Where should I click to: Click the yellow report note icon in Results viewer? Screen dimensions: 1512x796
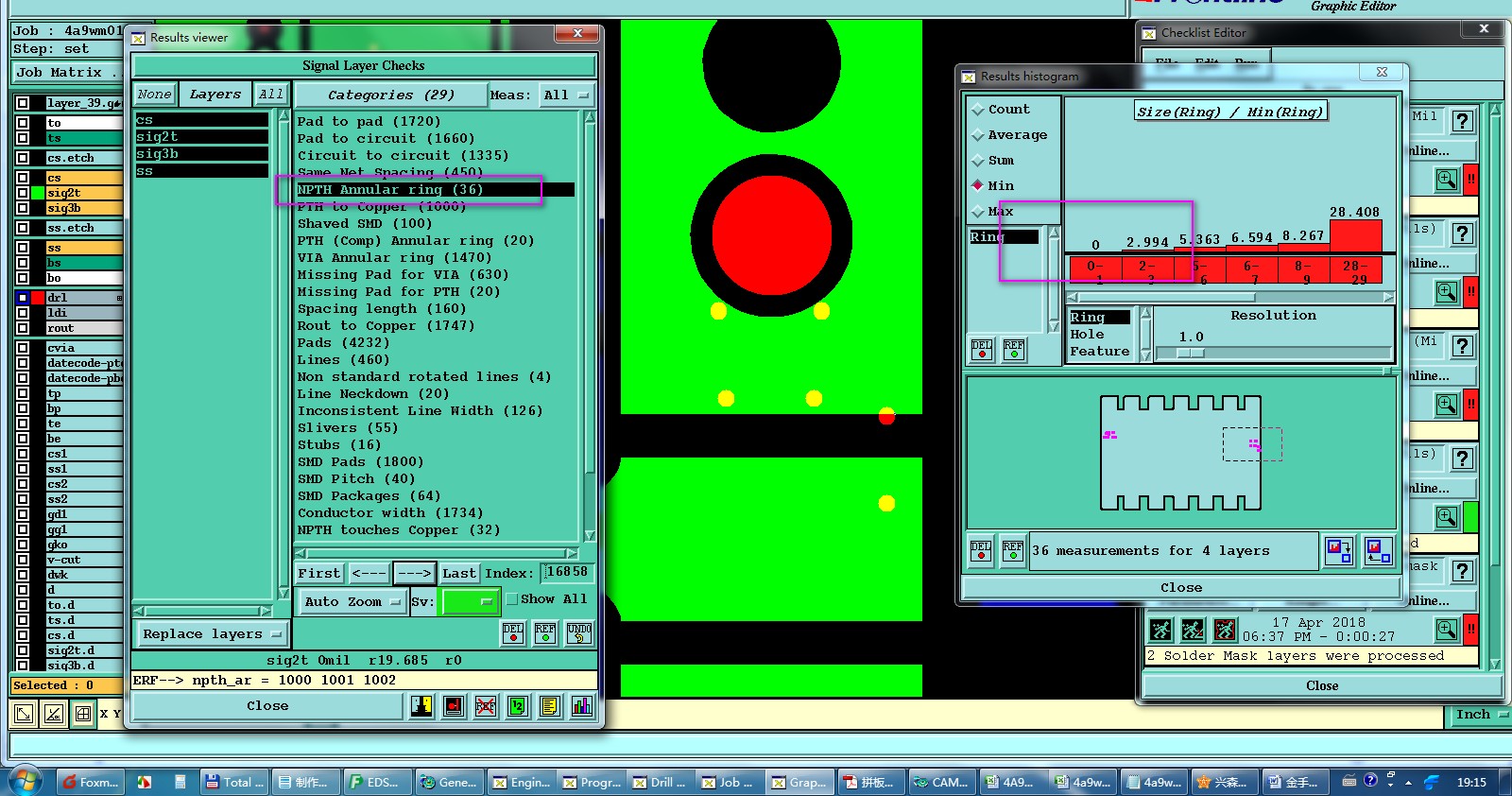(x=550, y=706)
